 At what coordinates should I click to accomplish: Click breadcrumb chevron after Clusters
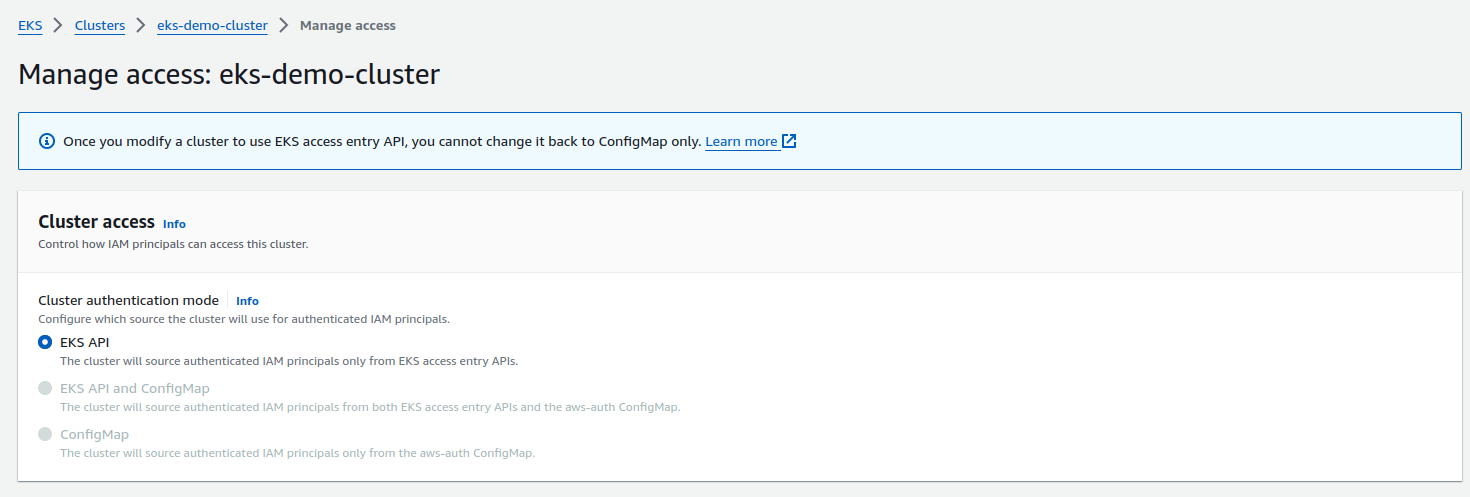coord(141,26)
